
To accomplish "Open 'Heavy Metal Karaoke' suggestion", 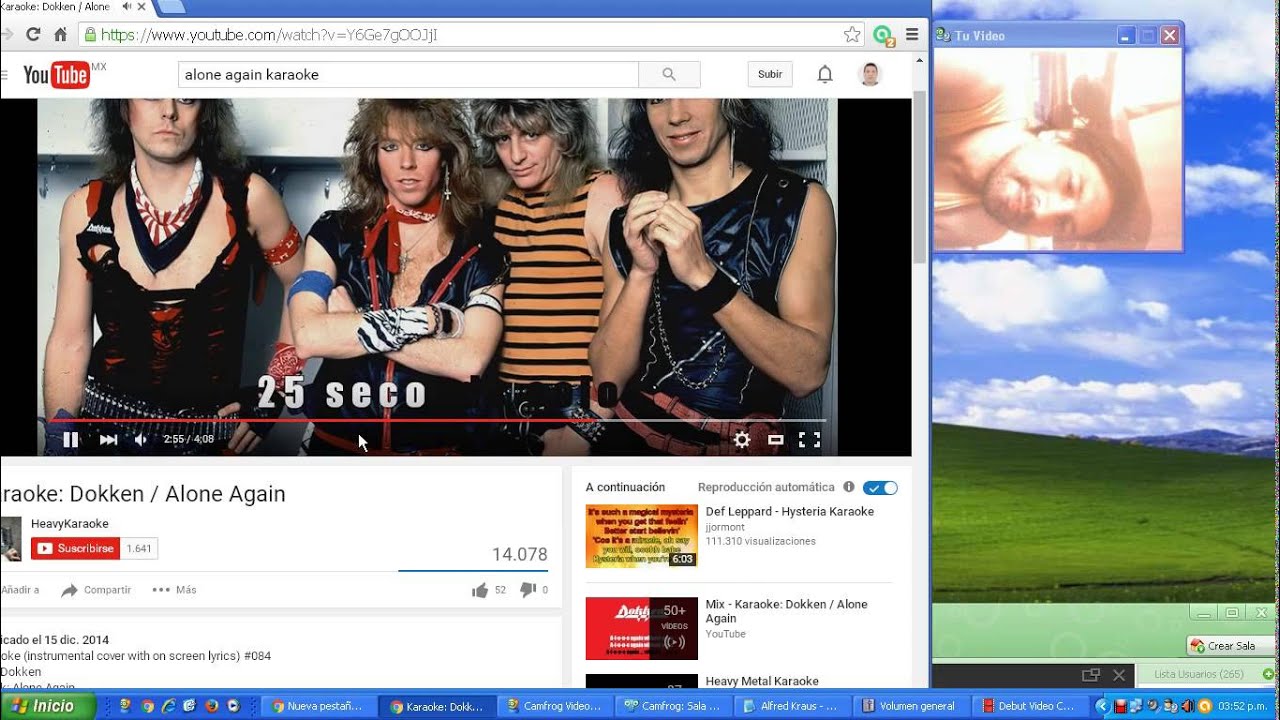I will point(762,681).
